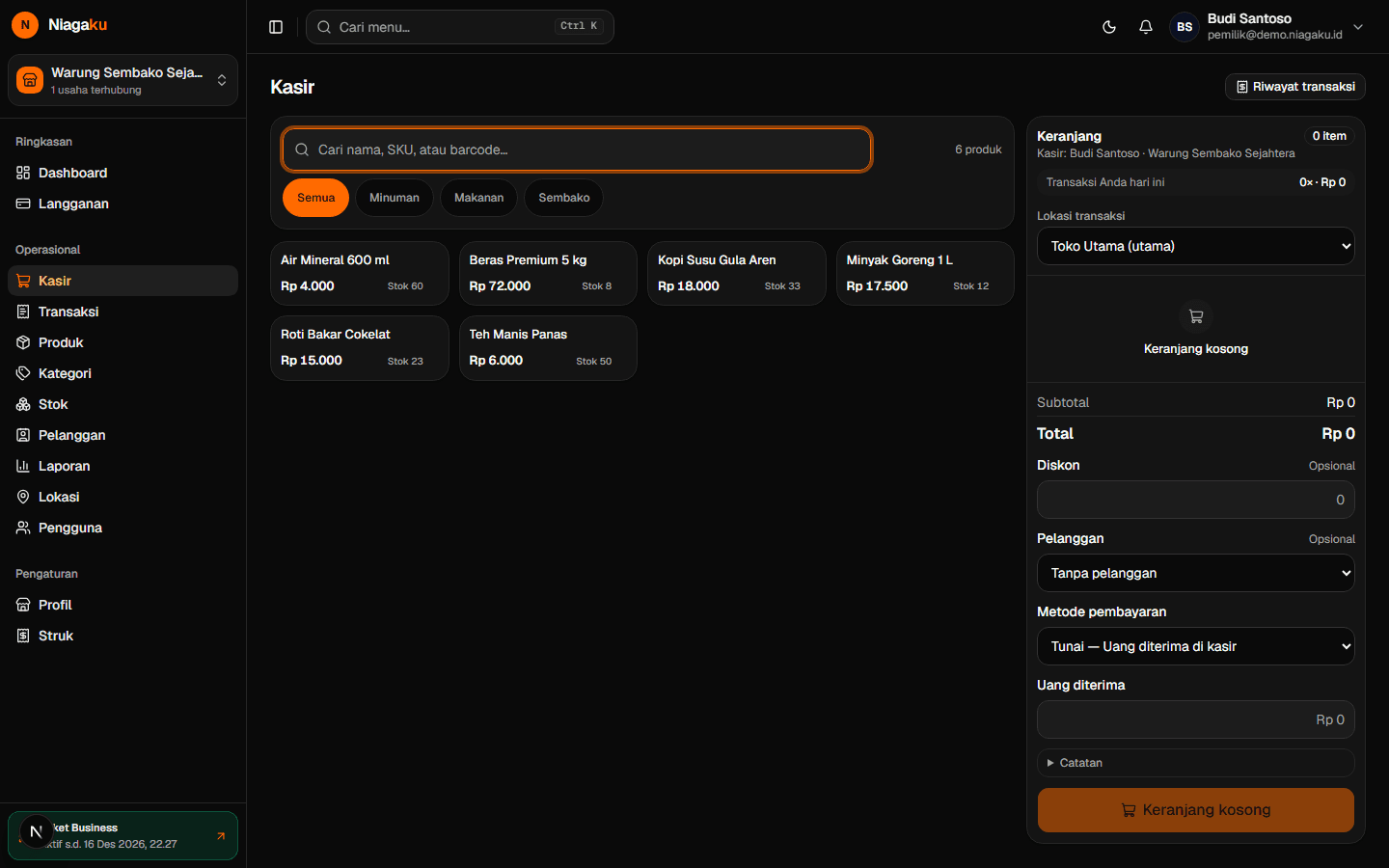Image resolution: width=1389 pixels, height=868 pixels.
Task: Add Roti Bakar Cokelat to cart
Action: 360,348
